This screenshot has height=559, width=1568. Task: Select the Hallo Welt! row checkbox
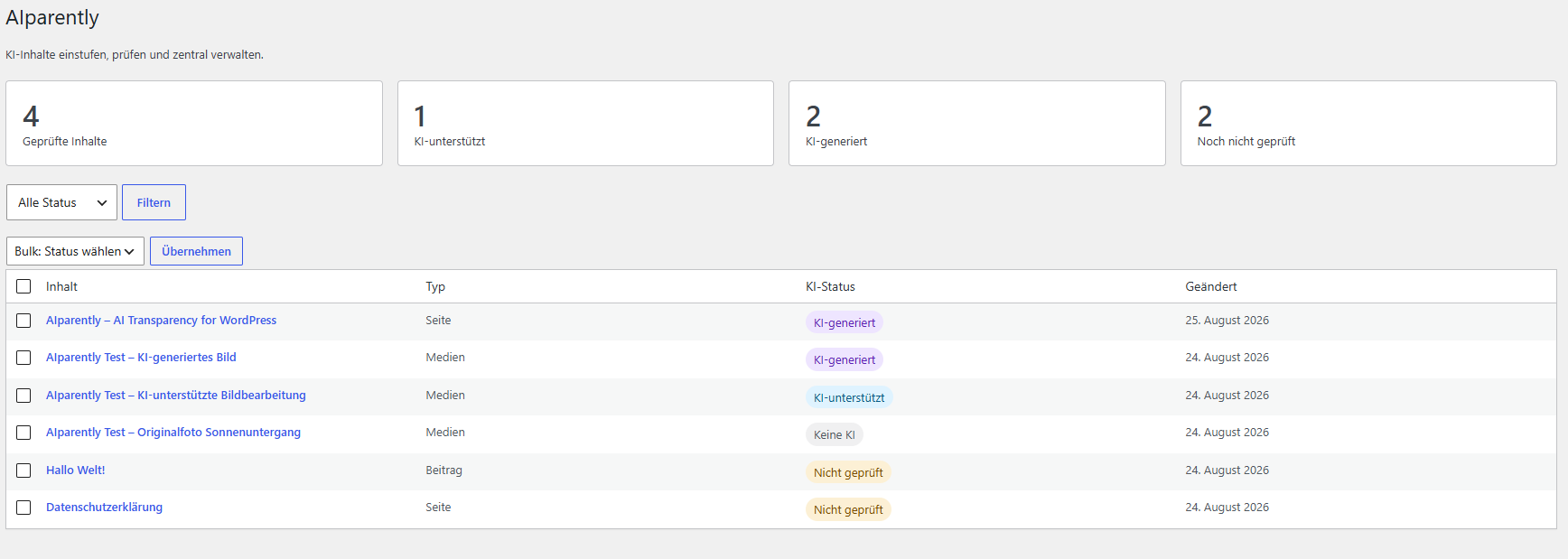[x=23, y=470]
